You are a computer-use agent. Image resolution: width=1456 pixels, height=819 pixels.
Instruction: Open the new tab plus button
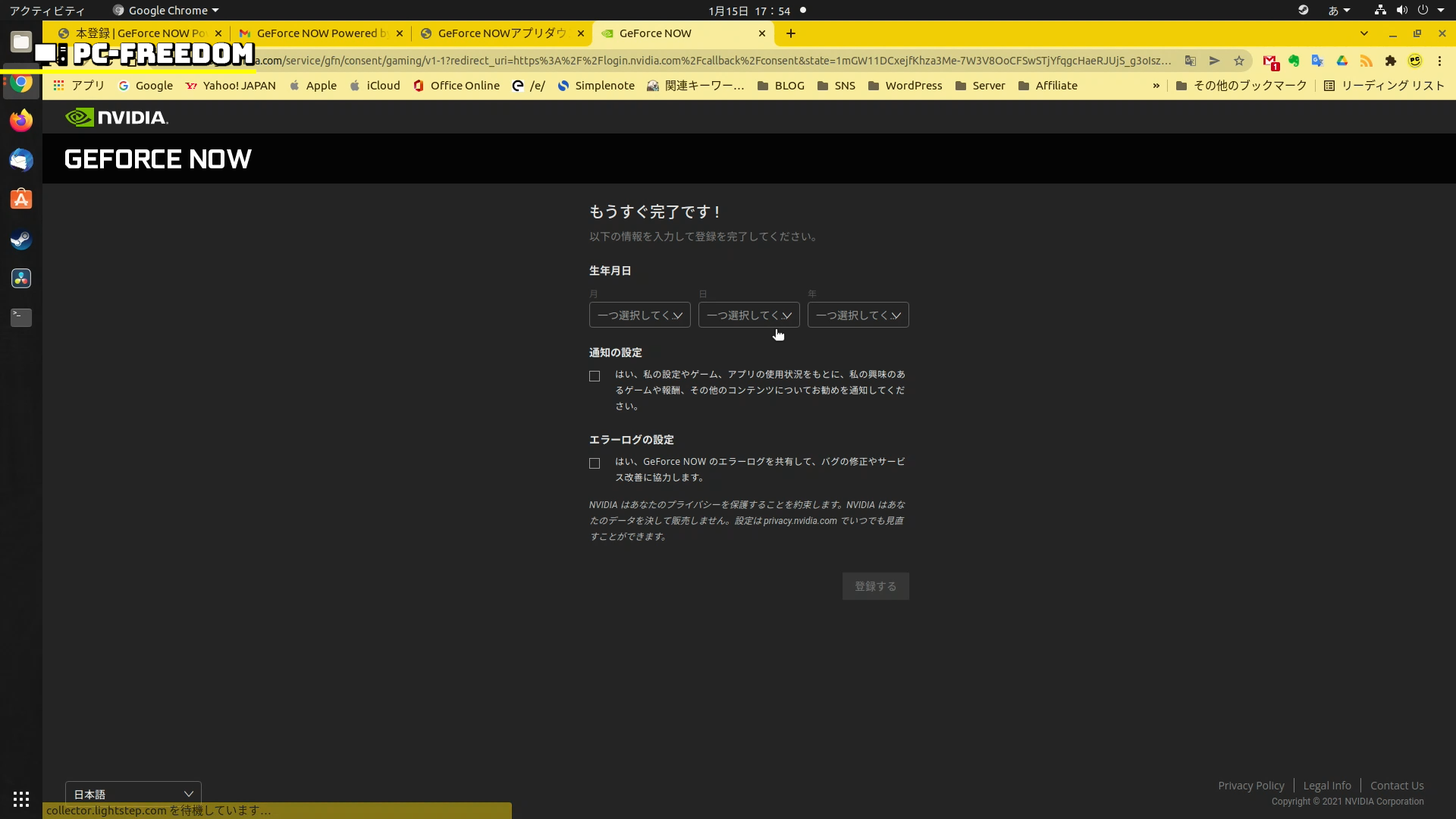[x=791, y=33]
